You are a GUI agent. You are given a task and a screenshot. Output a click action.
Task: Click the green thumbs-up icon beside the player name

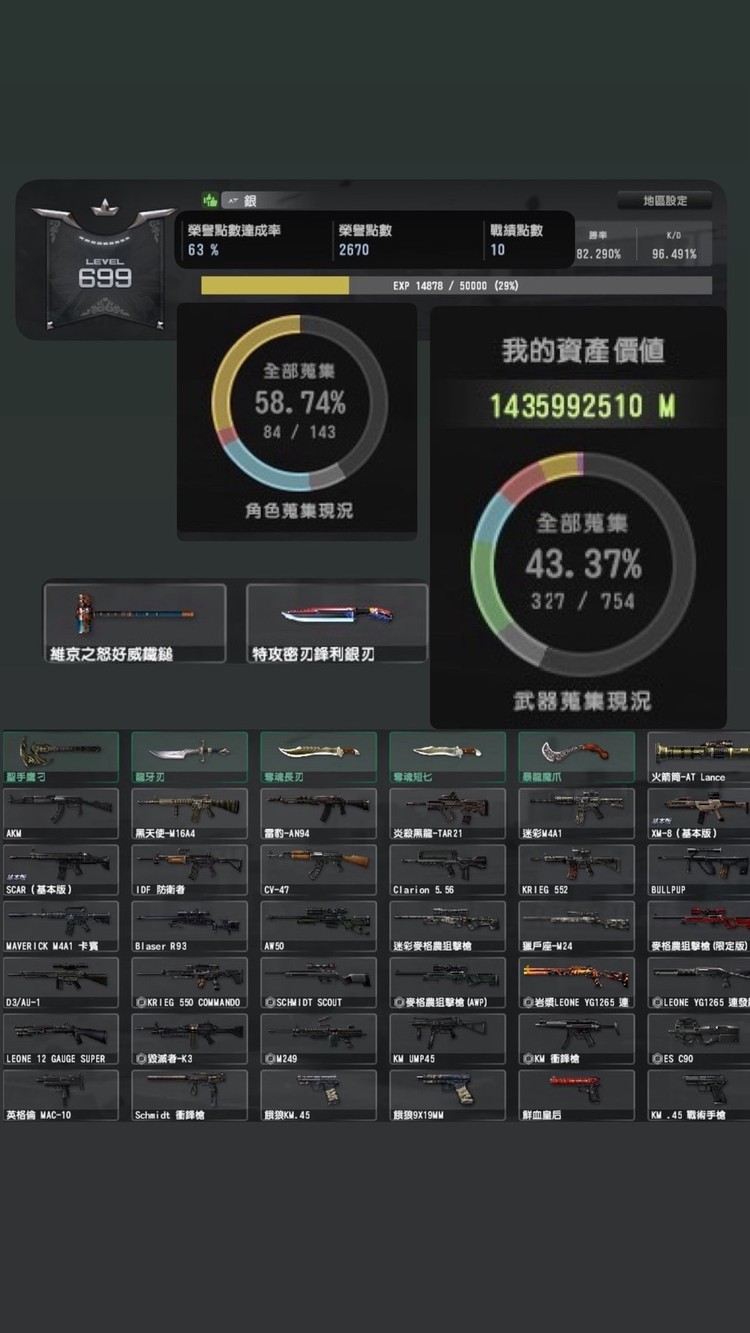click(210, 200)
